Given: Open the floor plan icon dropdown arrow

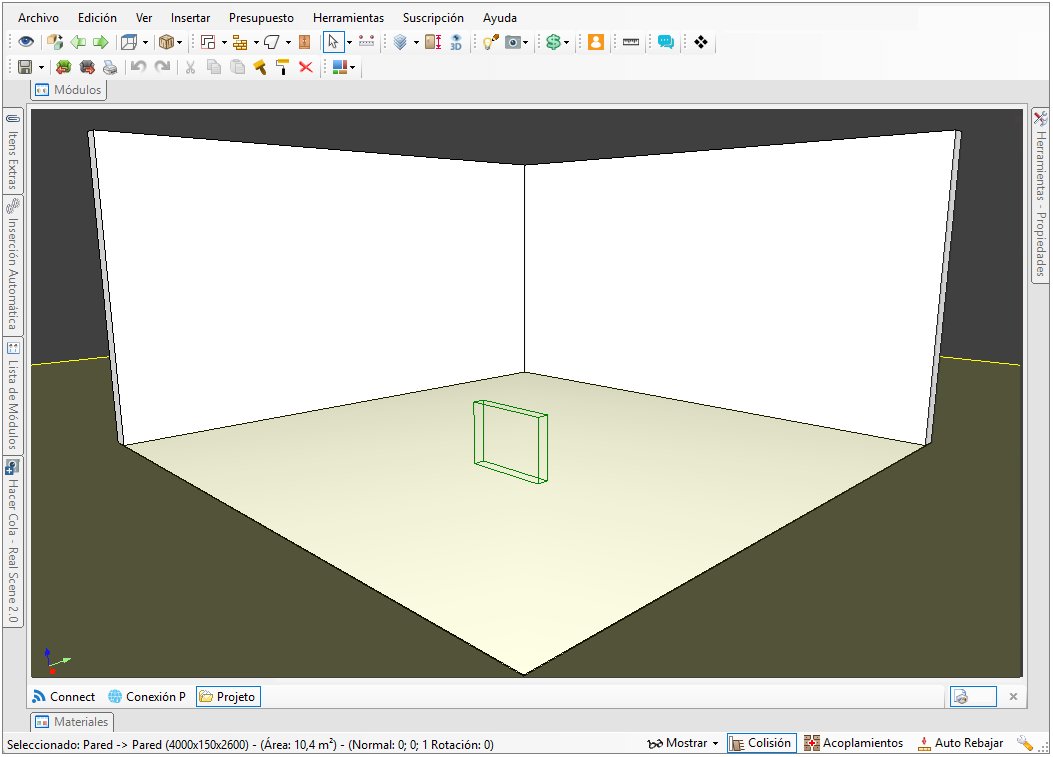Looking at the screenshot, I should (224, 42).
